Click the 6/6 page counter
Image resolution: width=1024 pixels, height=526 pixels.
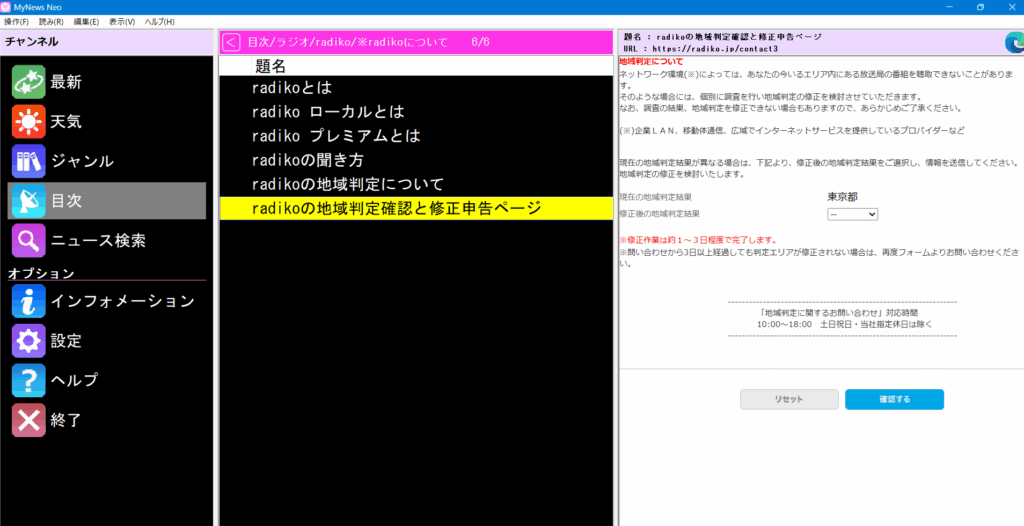click(480, 42)
